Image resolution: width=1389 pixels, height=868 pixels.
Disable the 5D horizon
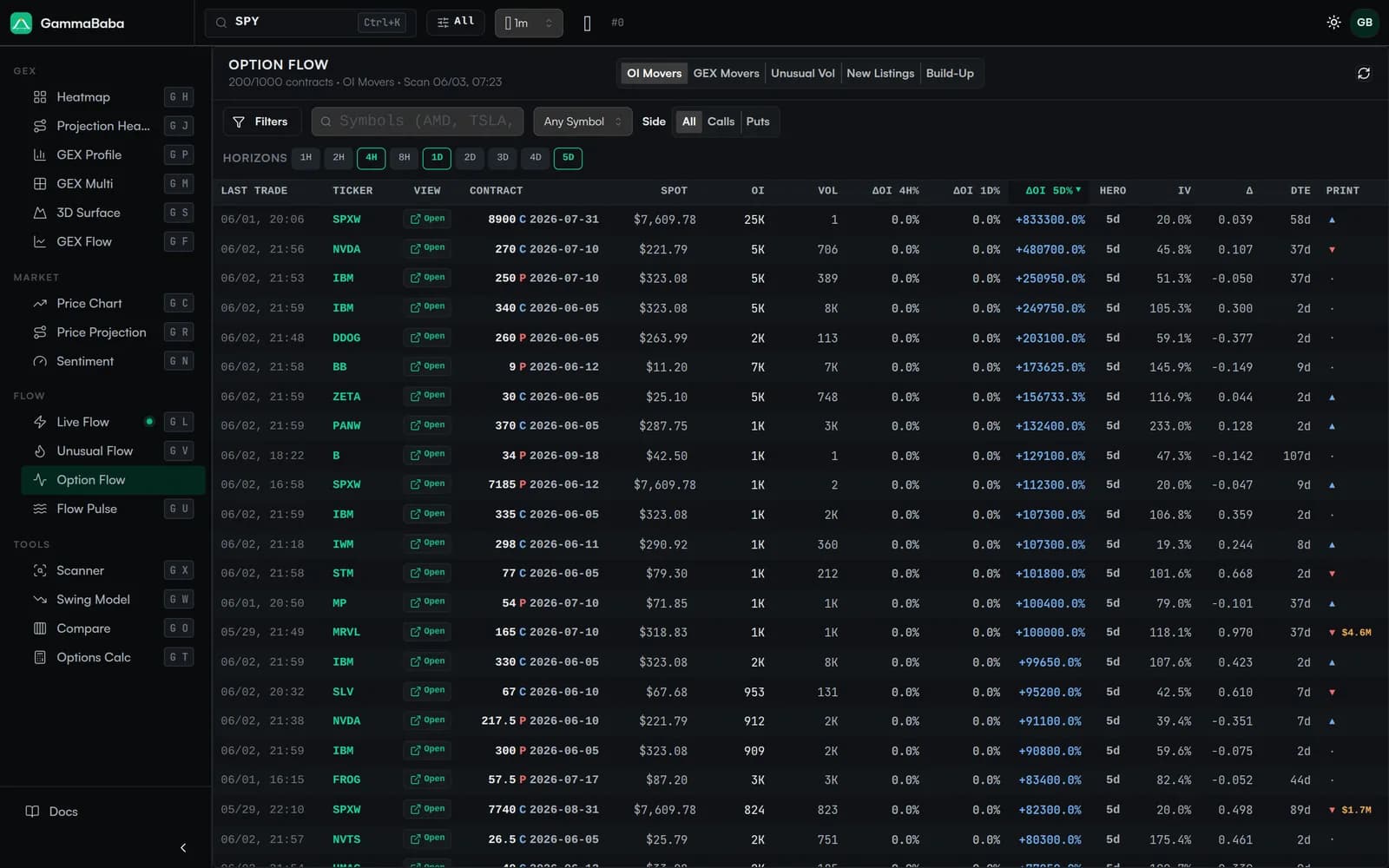[569, 158]
